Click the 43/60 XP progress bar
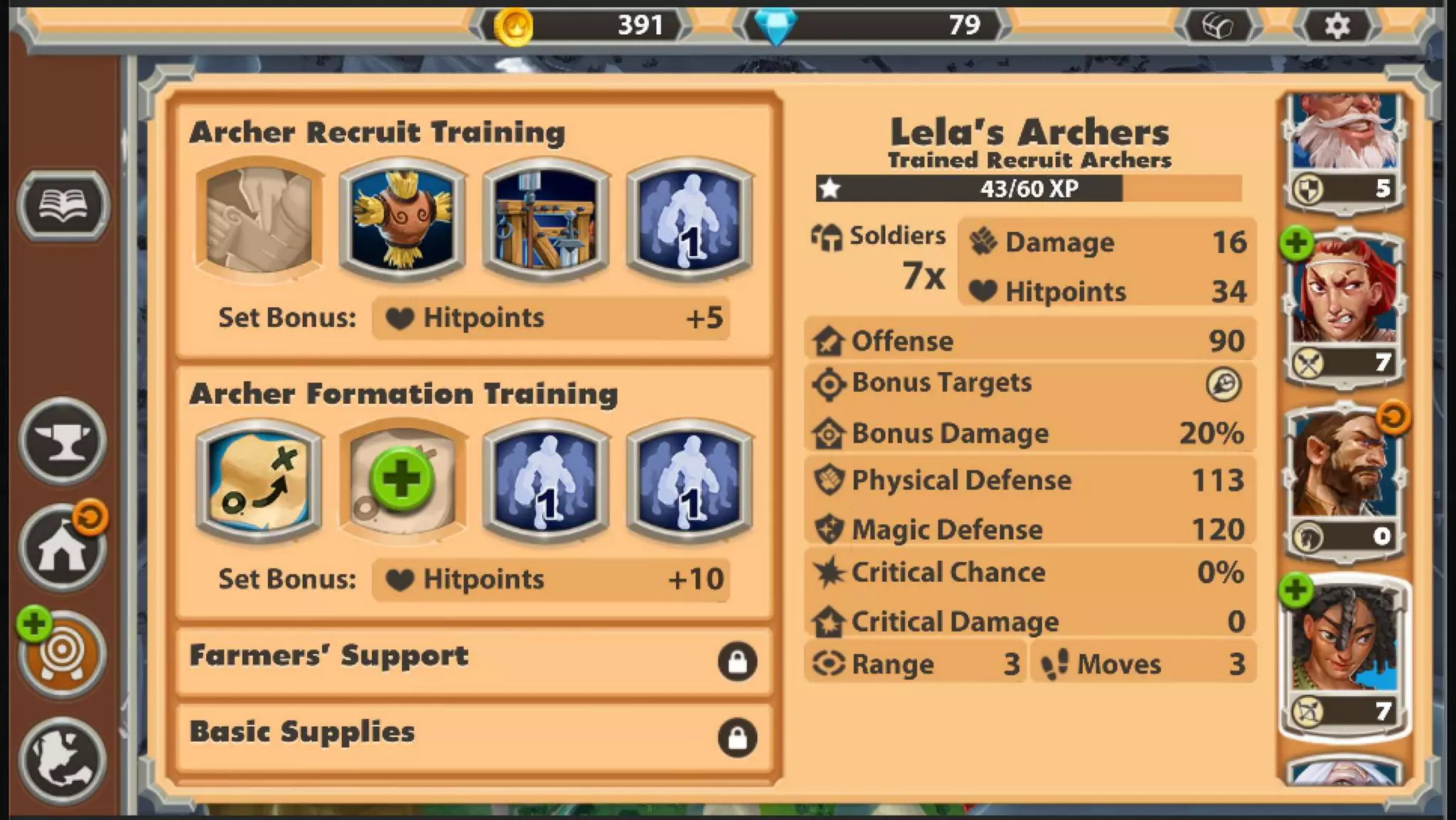The width and height of the screenshot is (1456, 820). 1029,188
